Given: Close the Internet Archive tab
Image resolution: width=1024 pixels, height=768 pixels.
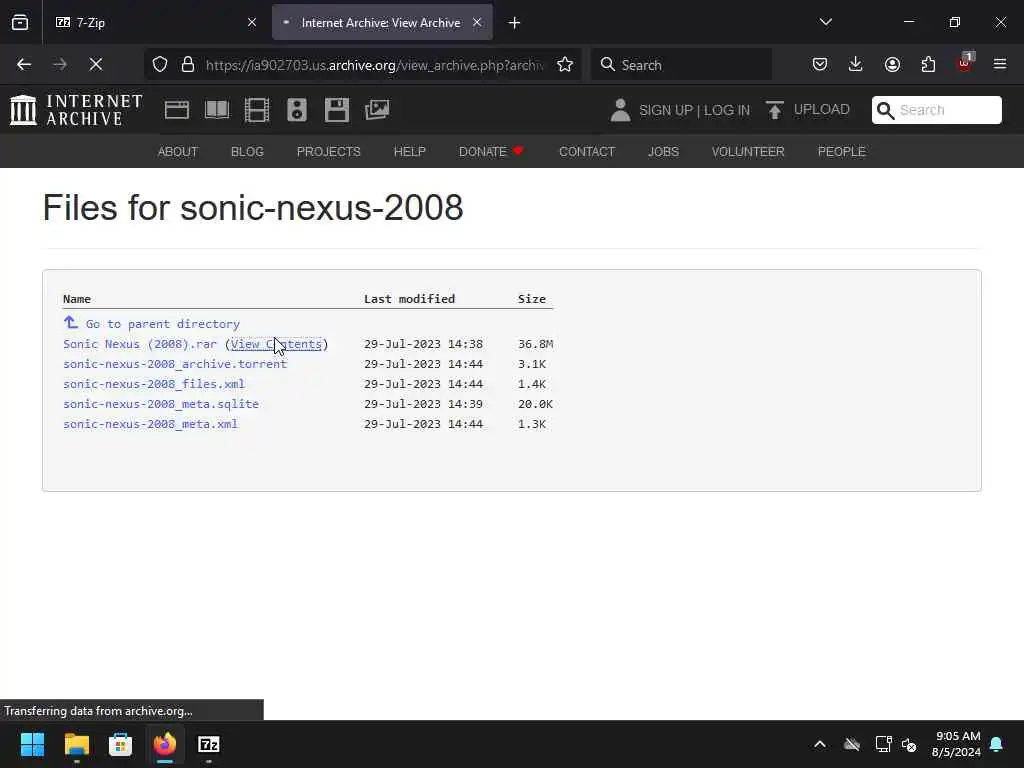Looking at the screenshot, I should coord(477,22).
